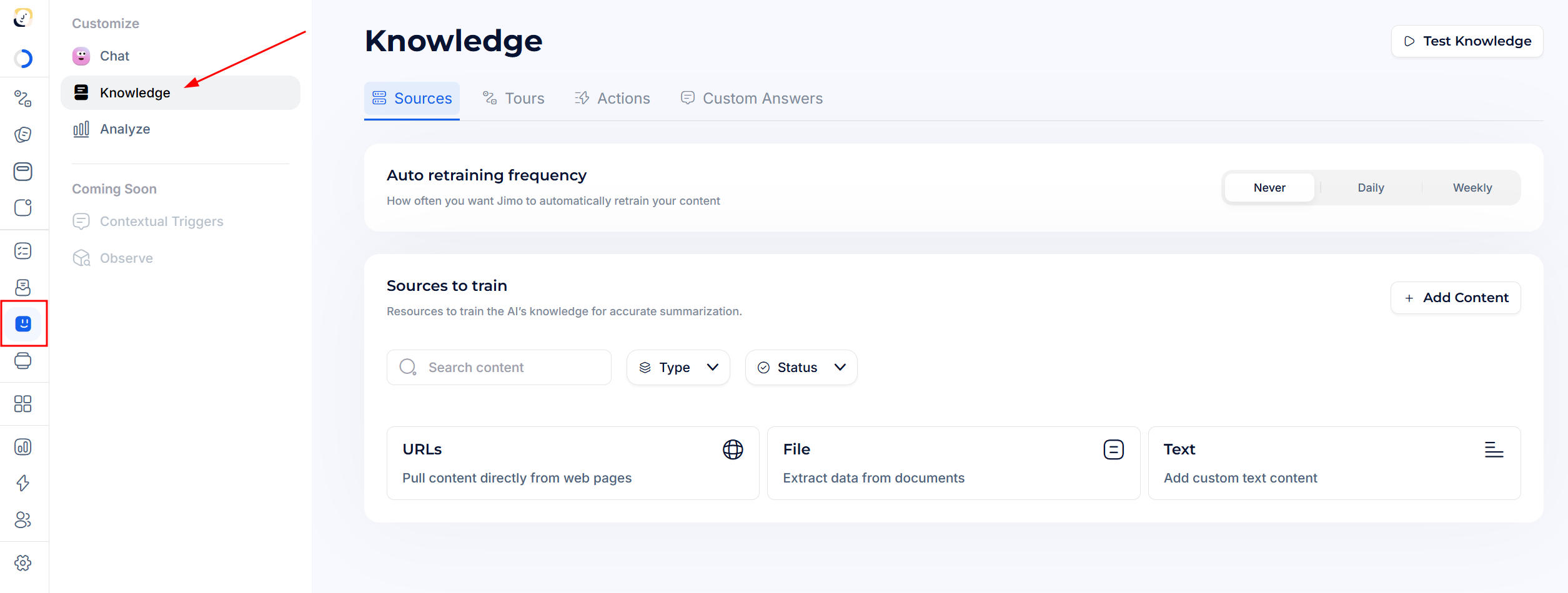Set retraining frequency to Weekly
Image resolution: width=1568 pixels, height=593 pixels.
tap(1472, 188)
